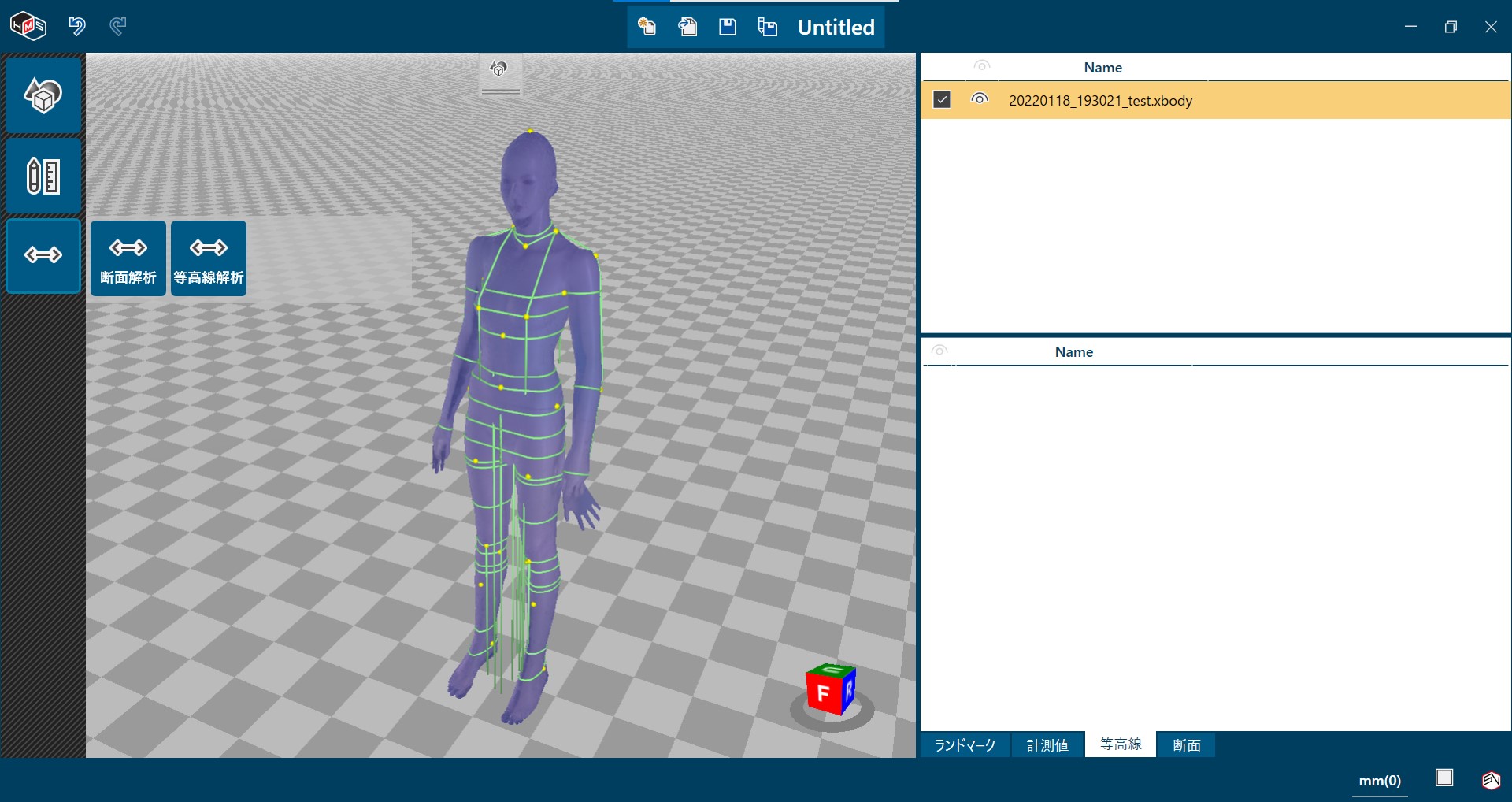
Task: Undo the last action
Action: tap(77, 26)
